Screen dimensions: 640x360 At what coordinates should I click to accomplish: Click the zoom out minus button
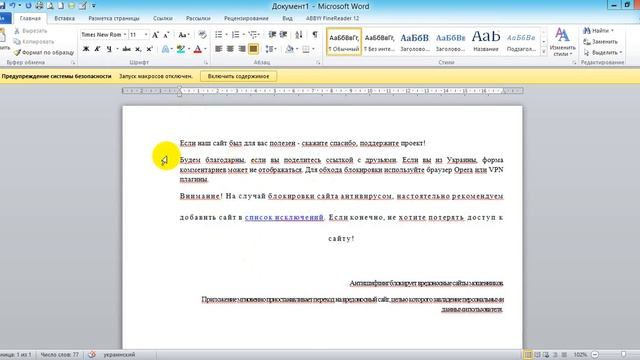coord(595,355)
